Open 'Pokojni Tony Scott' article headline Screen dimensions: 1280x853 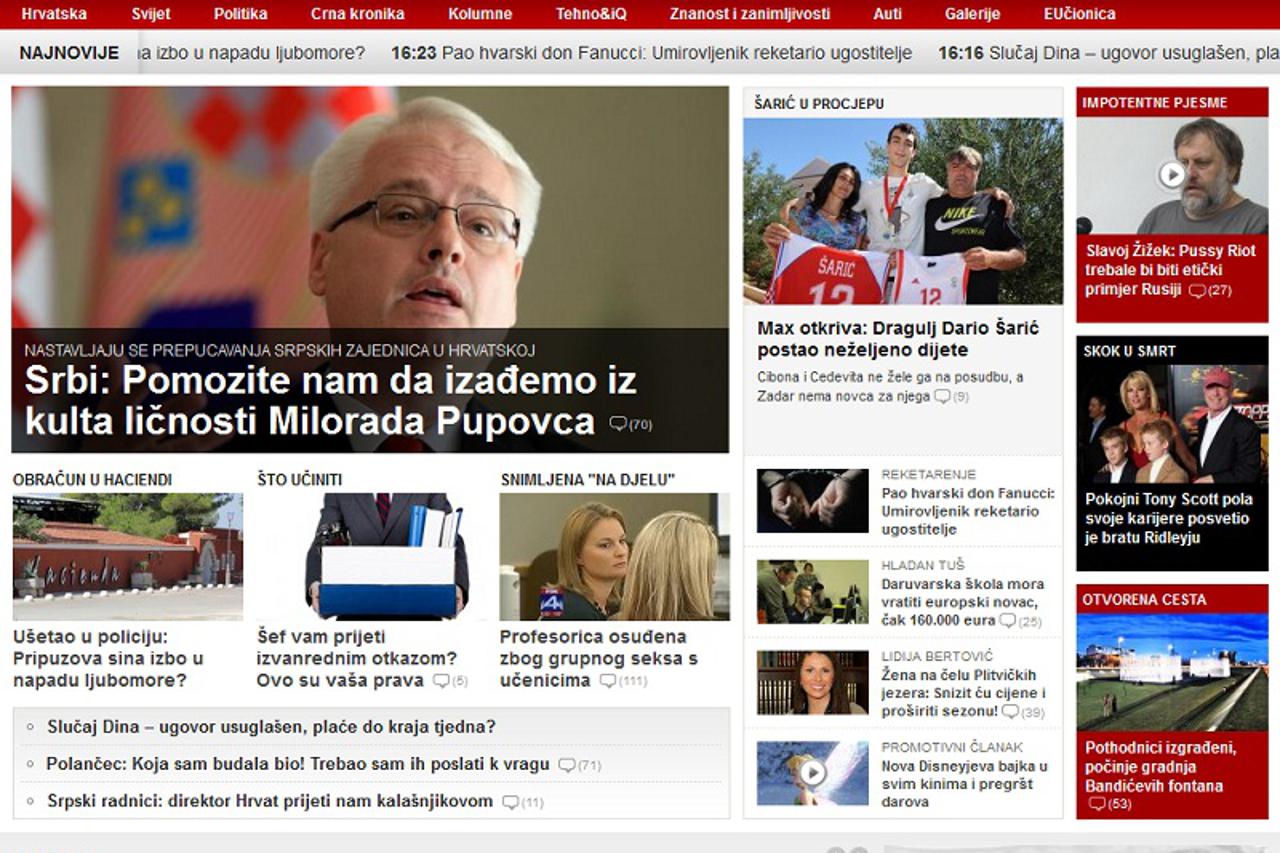(1169, 518)
